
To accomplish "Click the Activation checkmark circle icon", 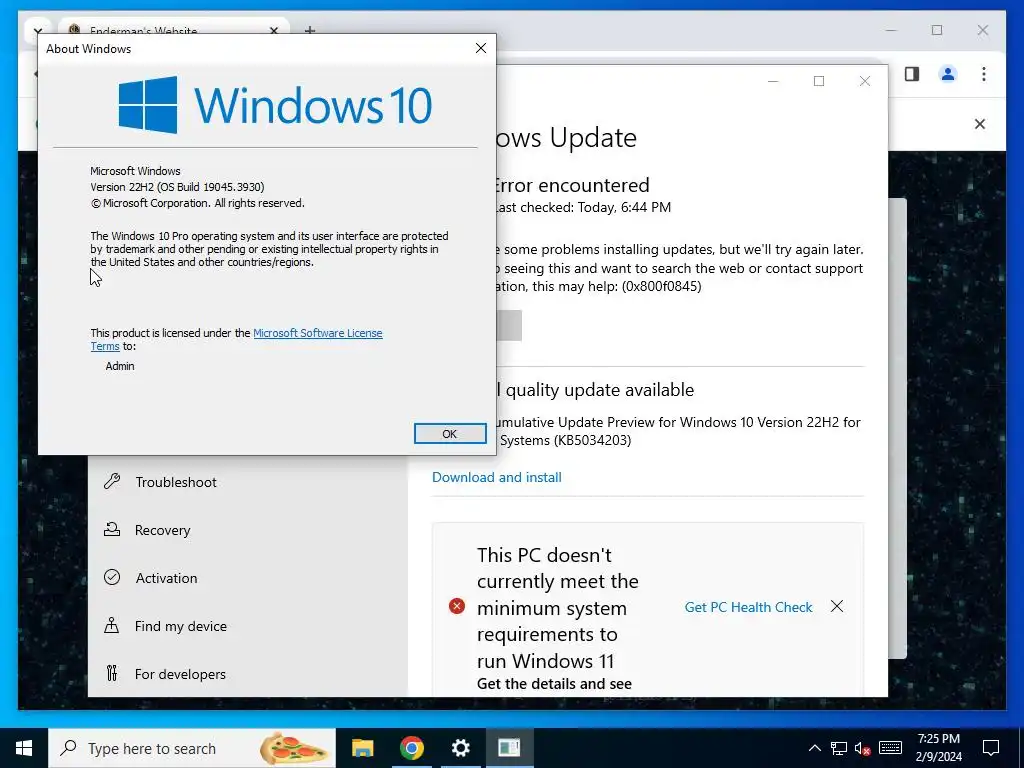I will pos(112,577).
